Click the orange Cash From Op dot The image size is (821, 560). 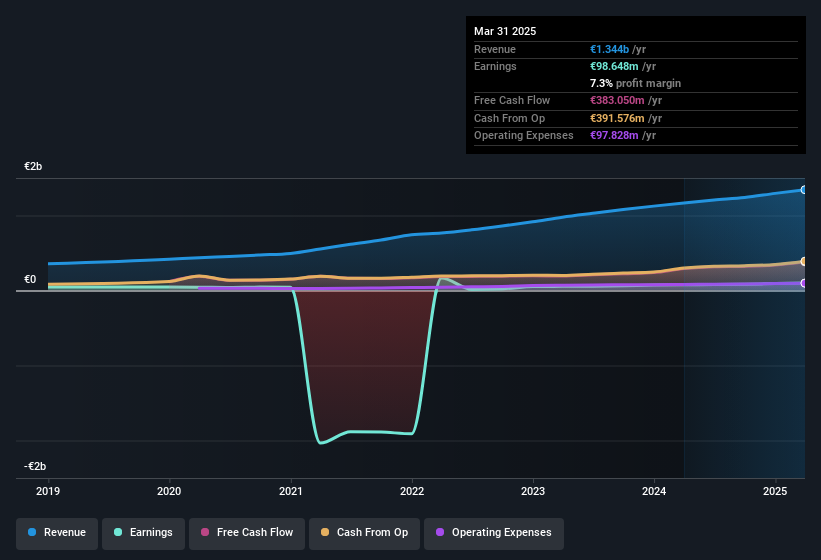[325, 532]
